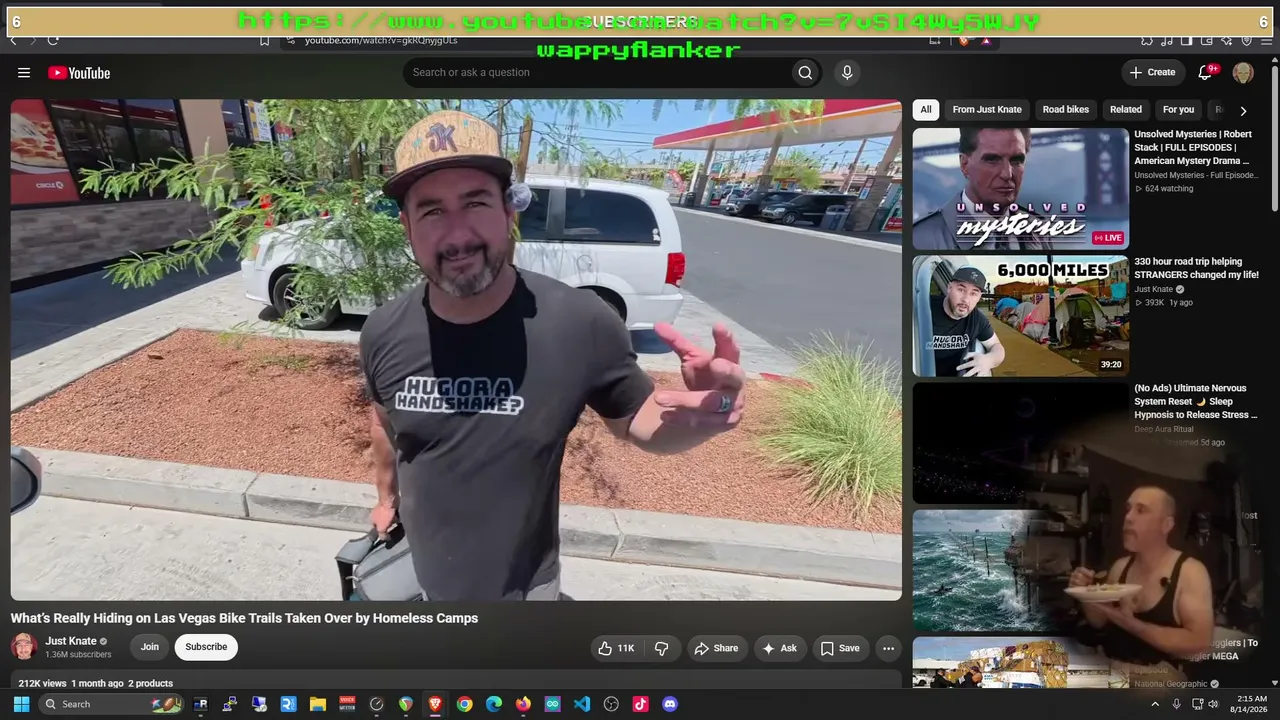Image resolution: width=1280 pixels, height=720 pixels.
Task: Open the notifications bell
Action: (1206, 72)
